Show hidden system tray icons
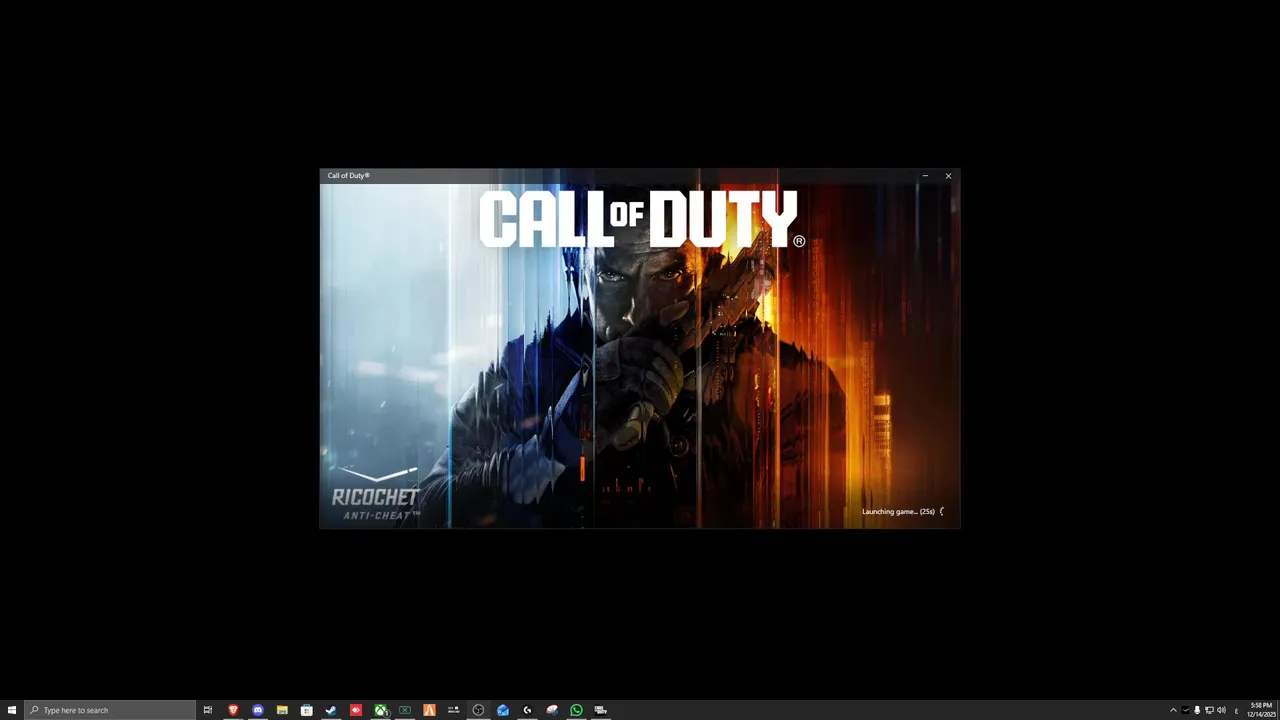 [1173, 710]
